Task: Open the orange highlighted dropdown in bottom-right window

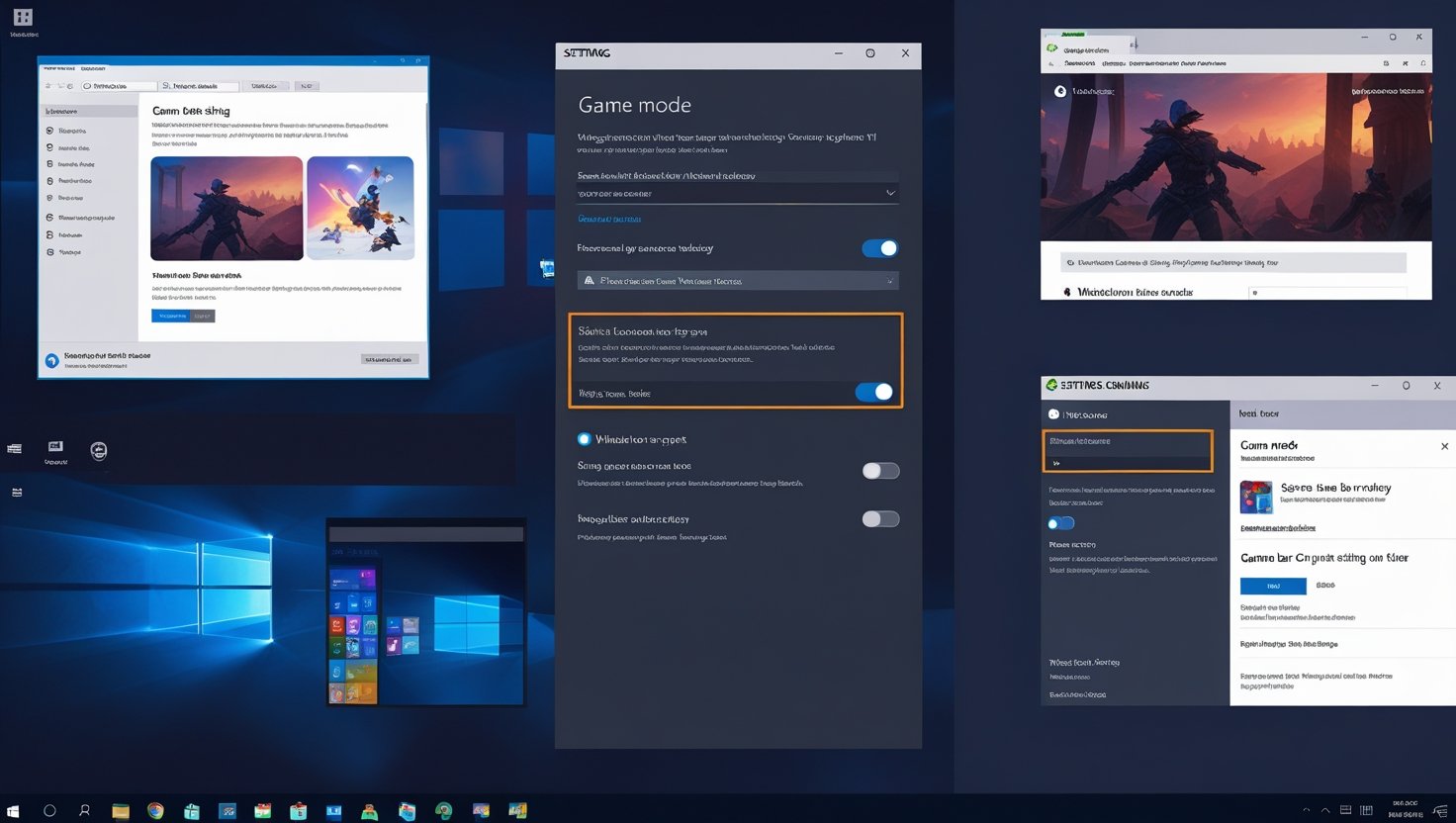Action: click(1128, 451)
